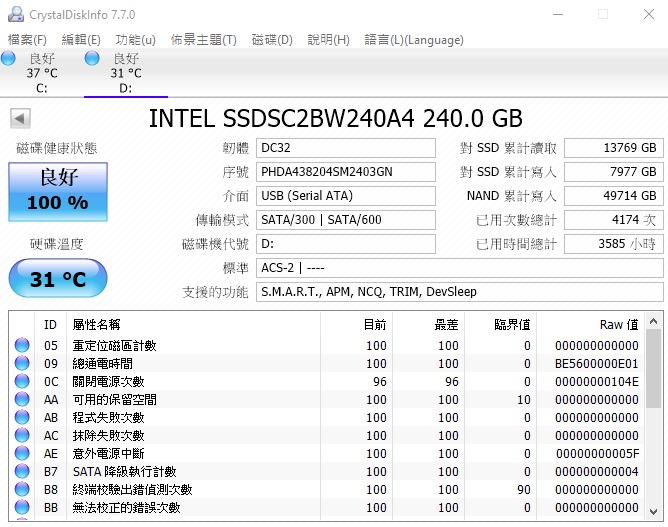
Task: Click NAND writes value 49714 GB
Action: pos(614,196)
